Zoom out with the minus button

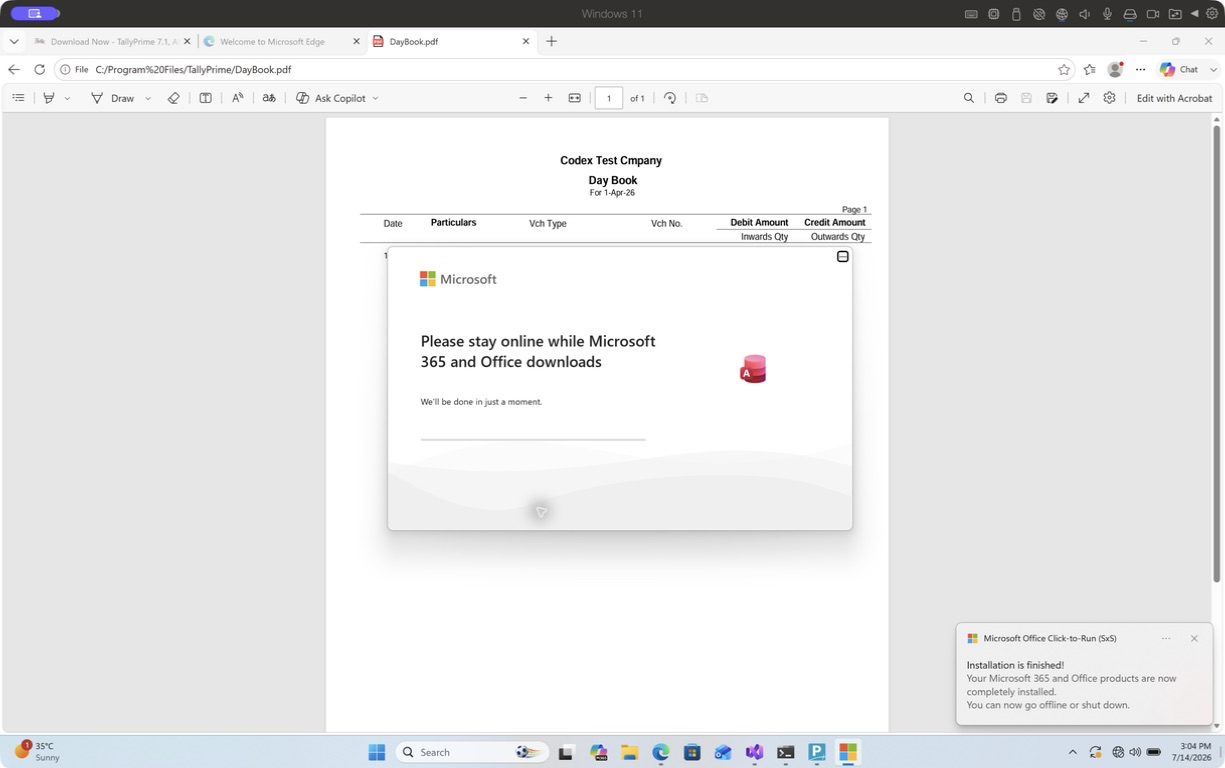(x=523, y=98)
